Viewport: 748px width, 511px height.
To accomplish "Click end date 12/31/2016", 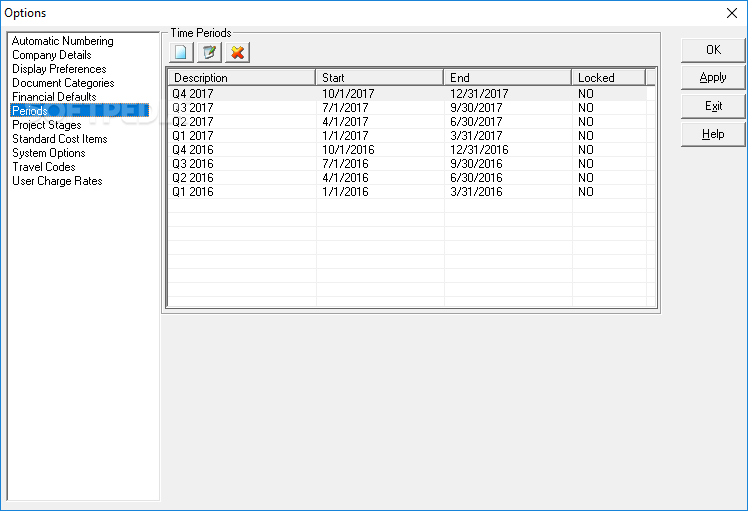I will (479, 150).
